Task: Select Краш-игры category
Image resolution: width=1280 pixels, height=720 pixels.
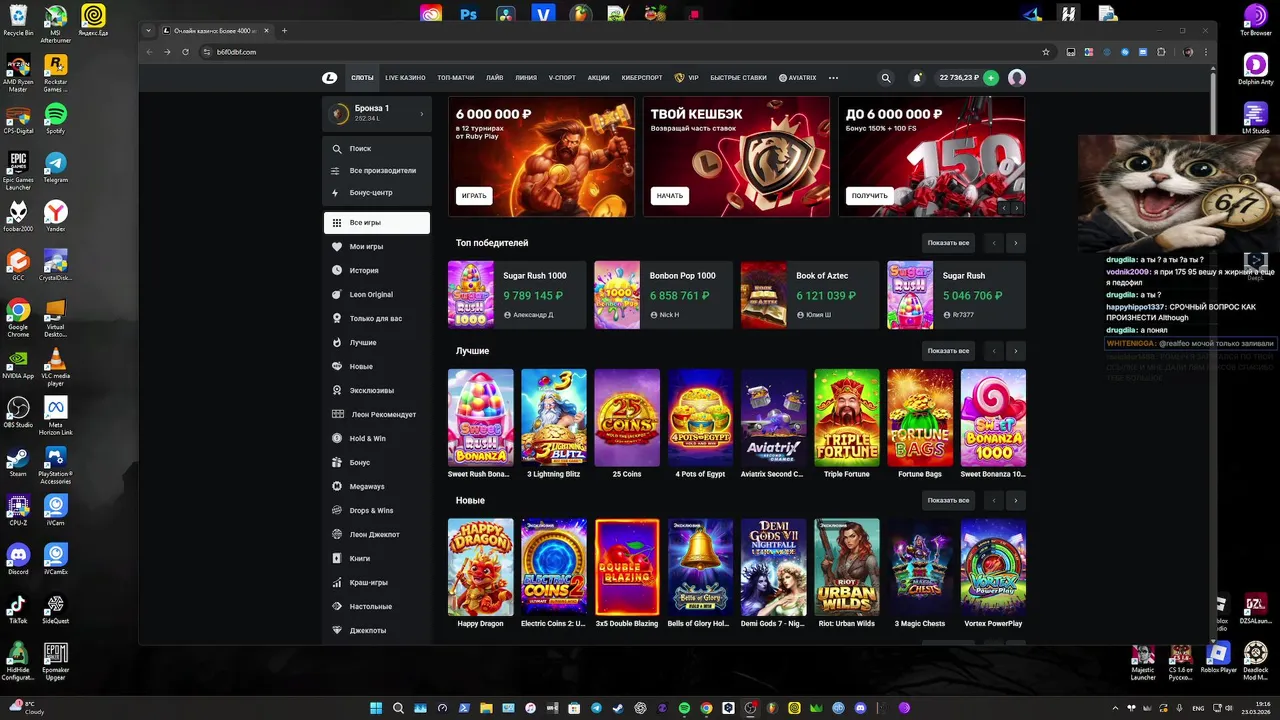Action: click(x=377, y=582)
